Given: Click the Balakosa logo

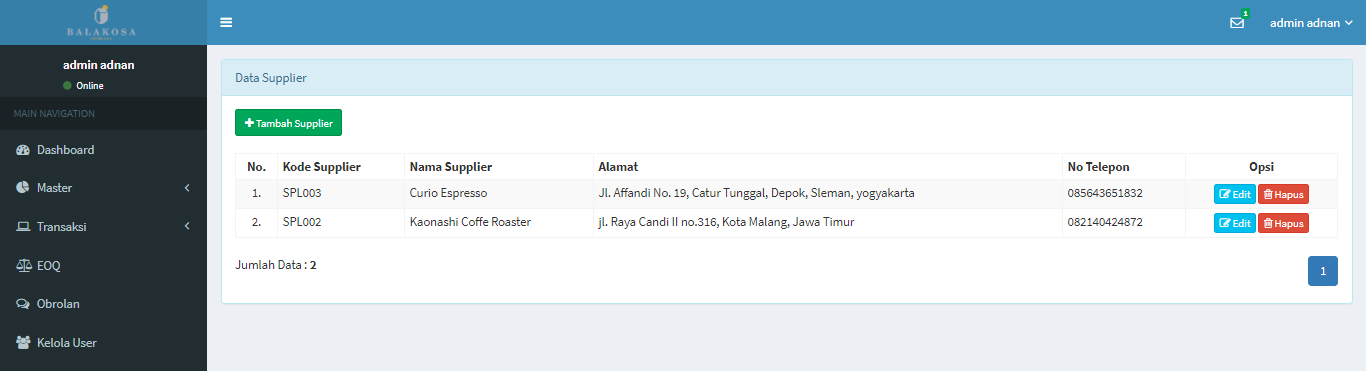Looking at the screenshot, I should tap(101, 22).
